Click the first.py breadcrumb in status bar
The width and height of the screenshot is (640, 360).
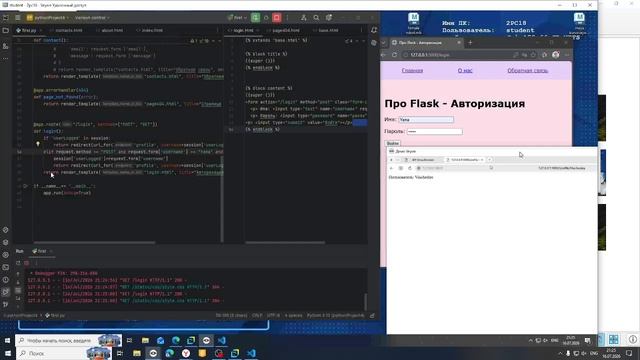[55, 316]
